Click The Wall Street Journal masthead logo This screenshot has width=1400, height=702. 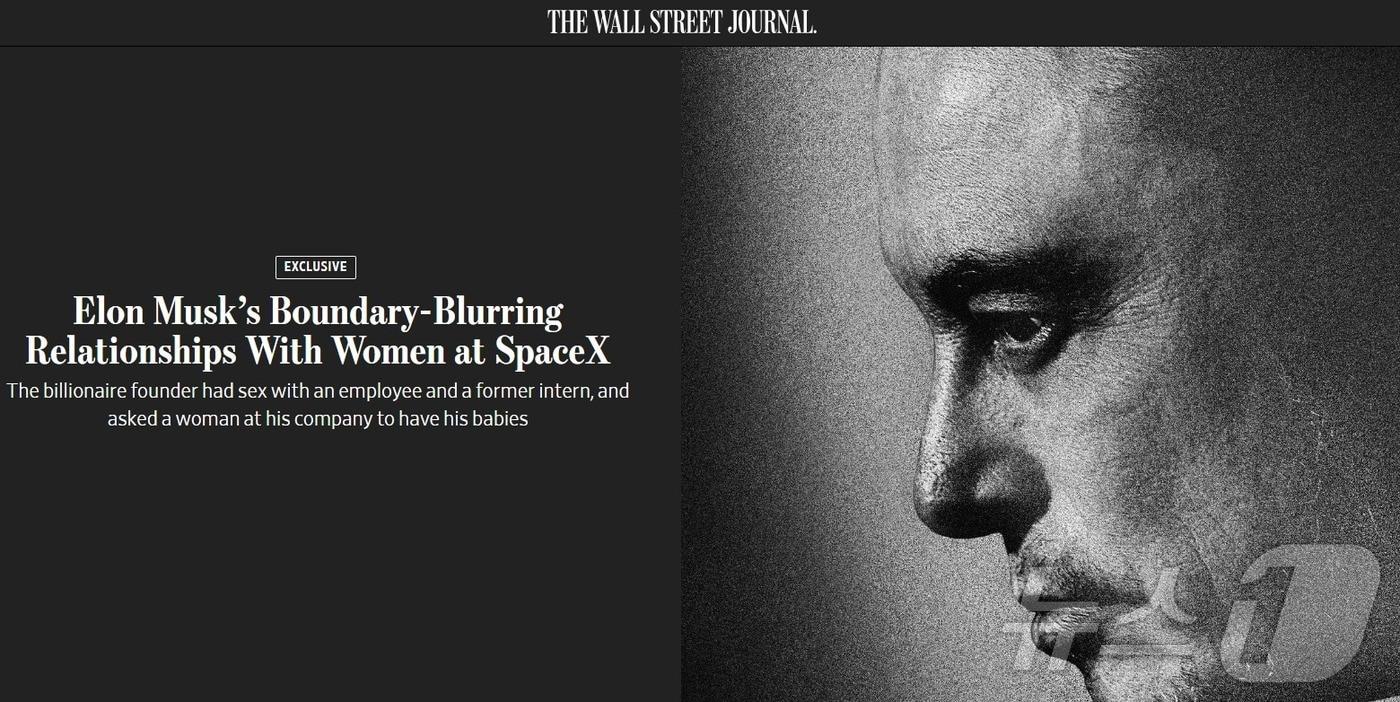pos(682,22)
